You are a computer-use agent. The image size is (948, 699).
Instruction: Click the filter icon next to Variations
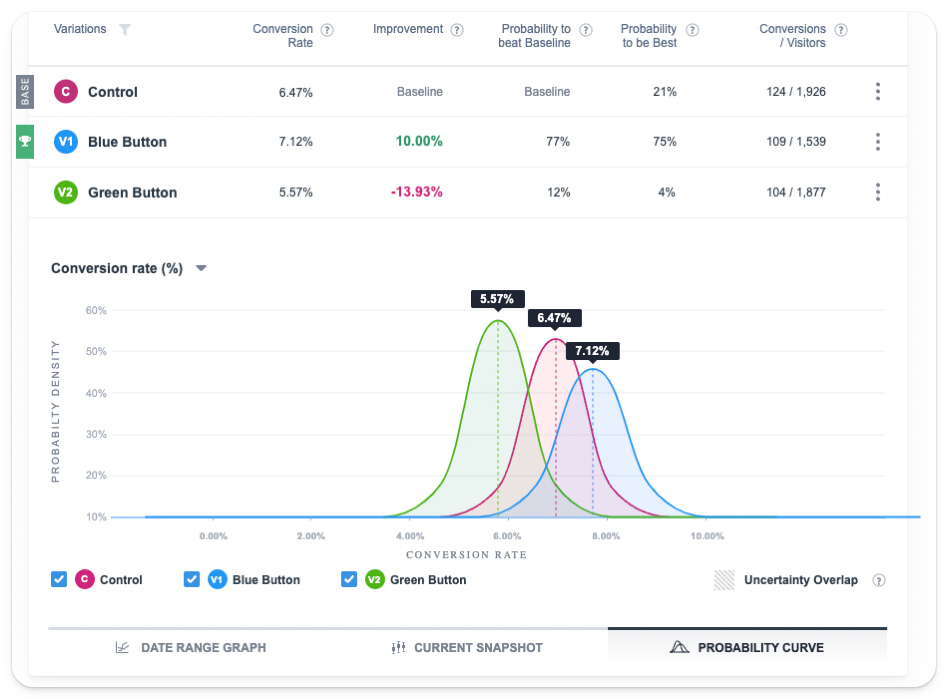tap(124, 30)
